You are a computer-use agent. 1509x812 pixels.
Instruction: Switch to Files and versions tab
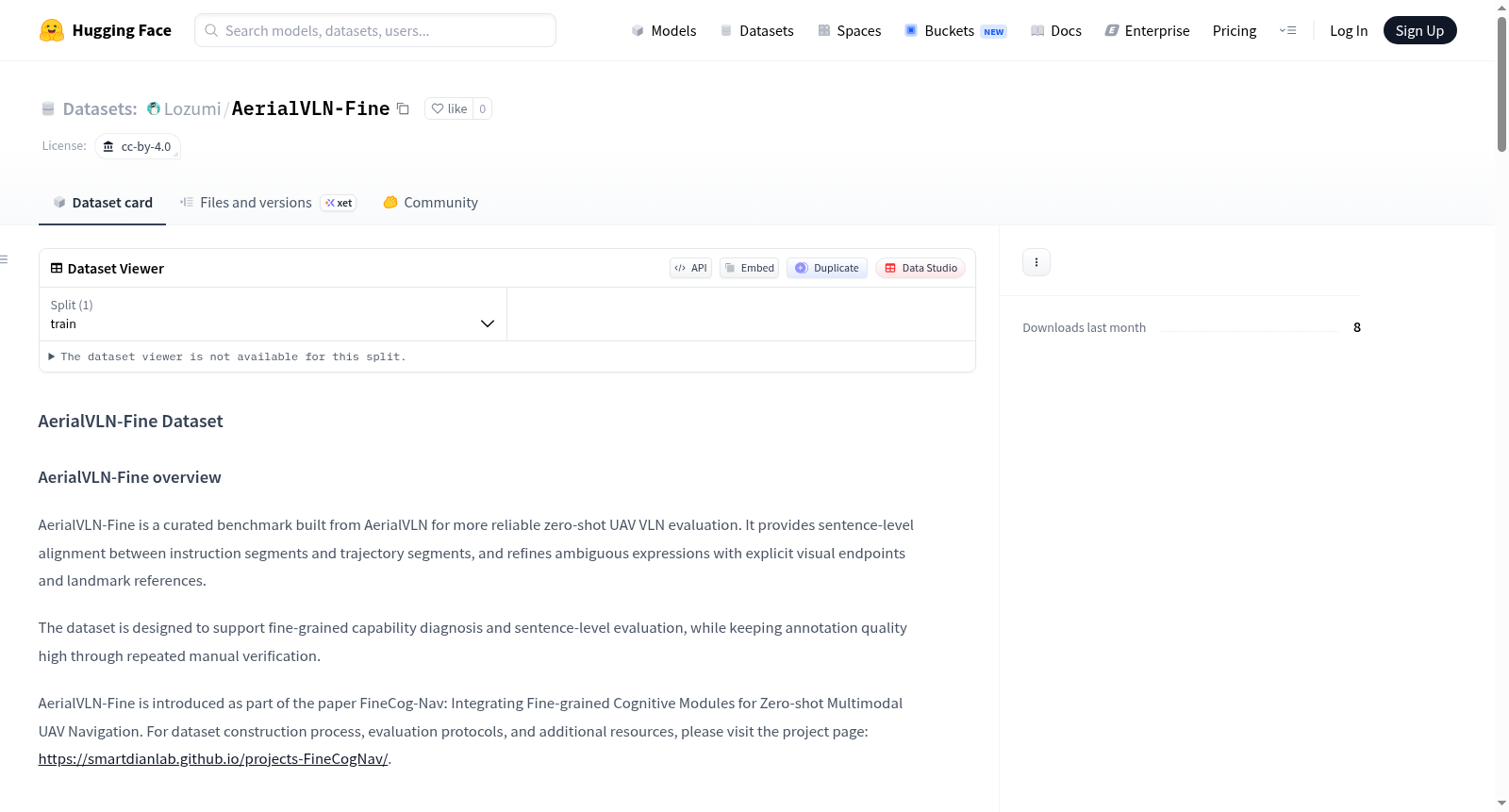(x=268, y=203)
